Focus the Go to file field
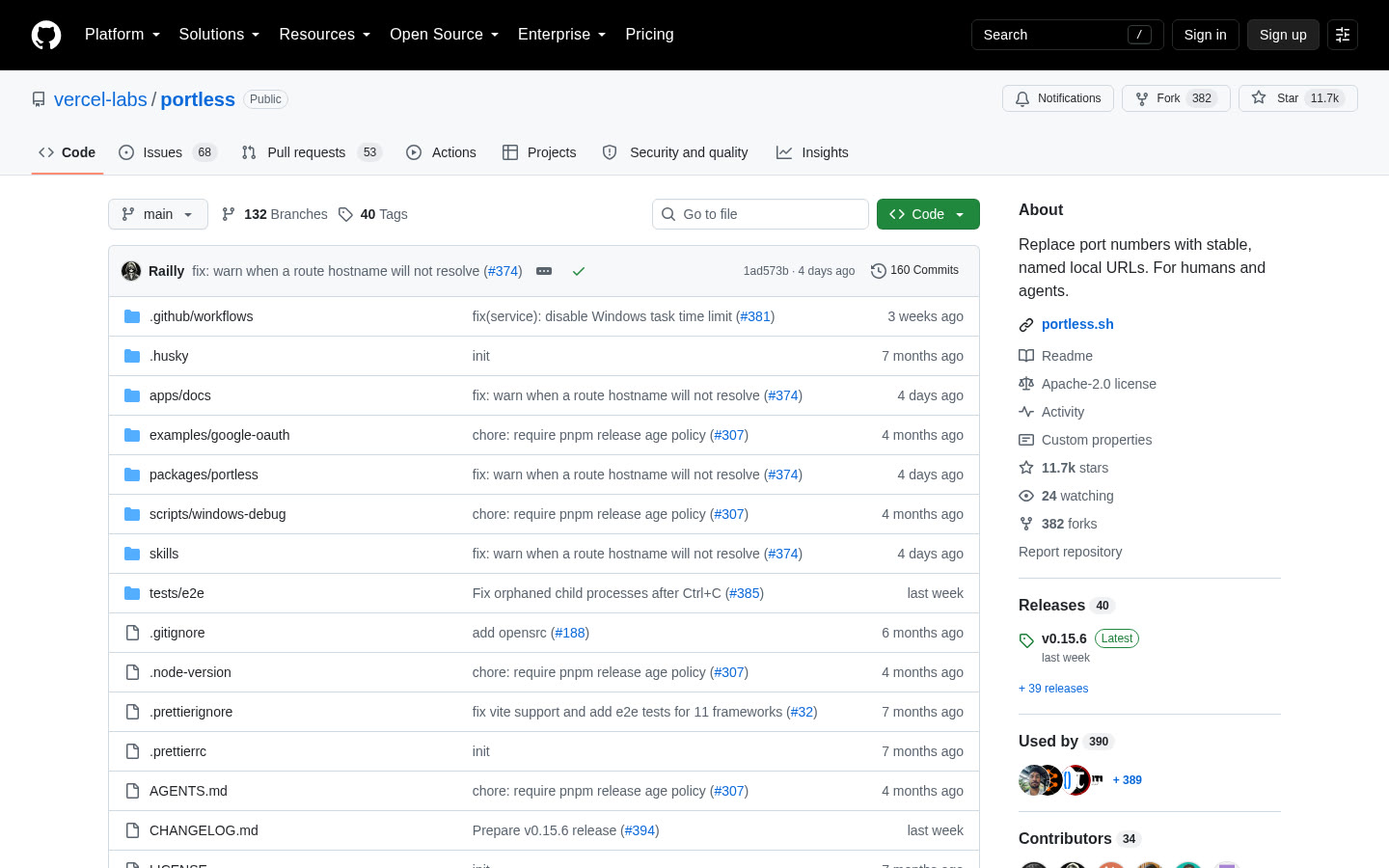Screen dimensions: 1389x868 (760, 214)
